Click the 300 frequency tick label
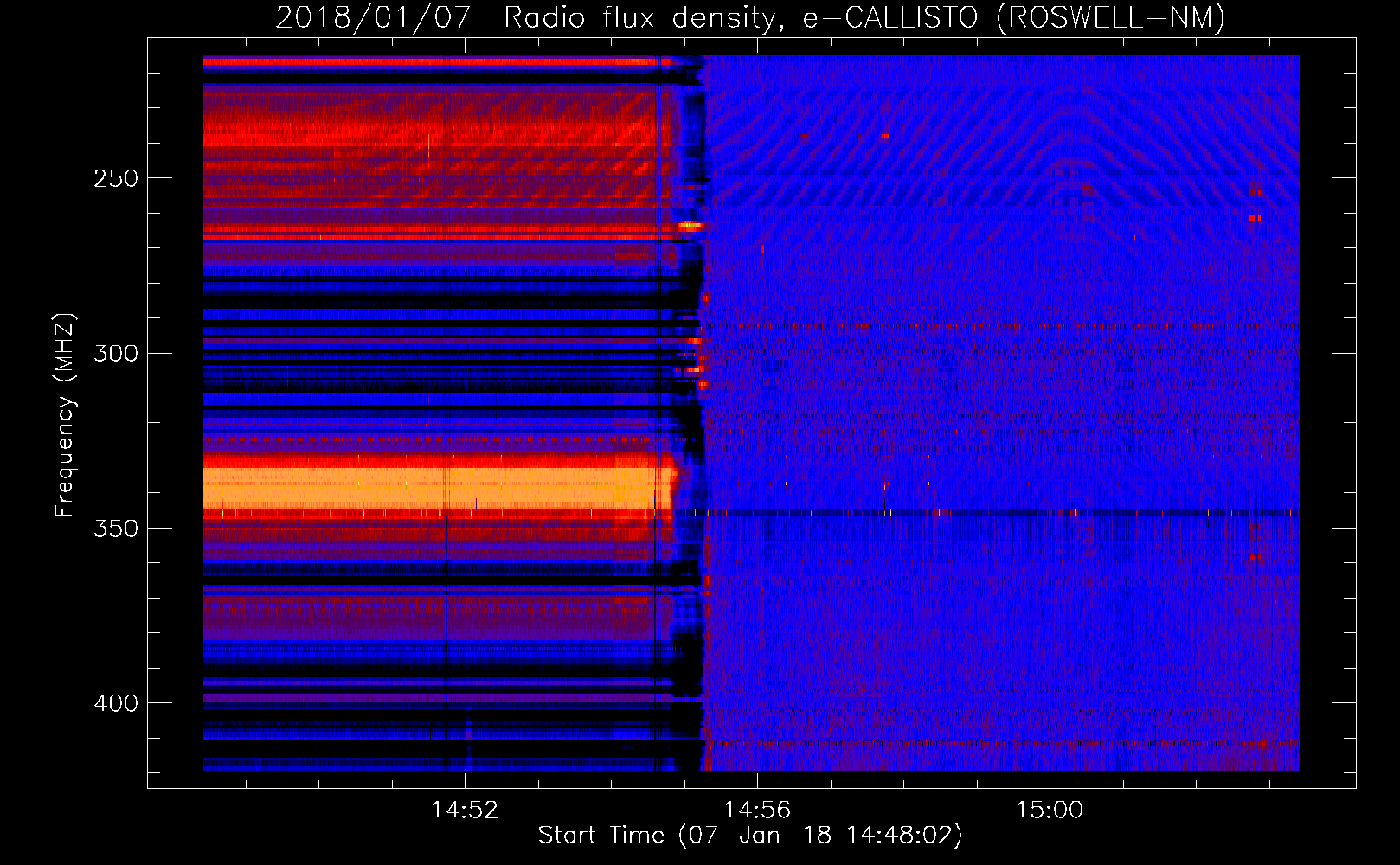 tap(116, 353)
